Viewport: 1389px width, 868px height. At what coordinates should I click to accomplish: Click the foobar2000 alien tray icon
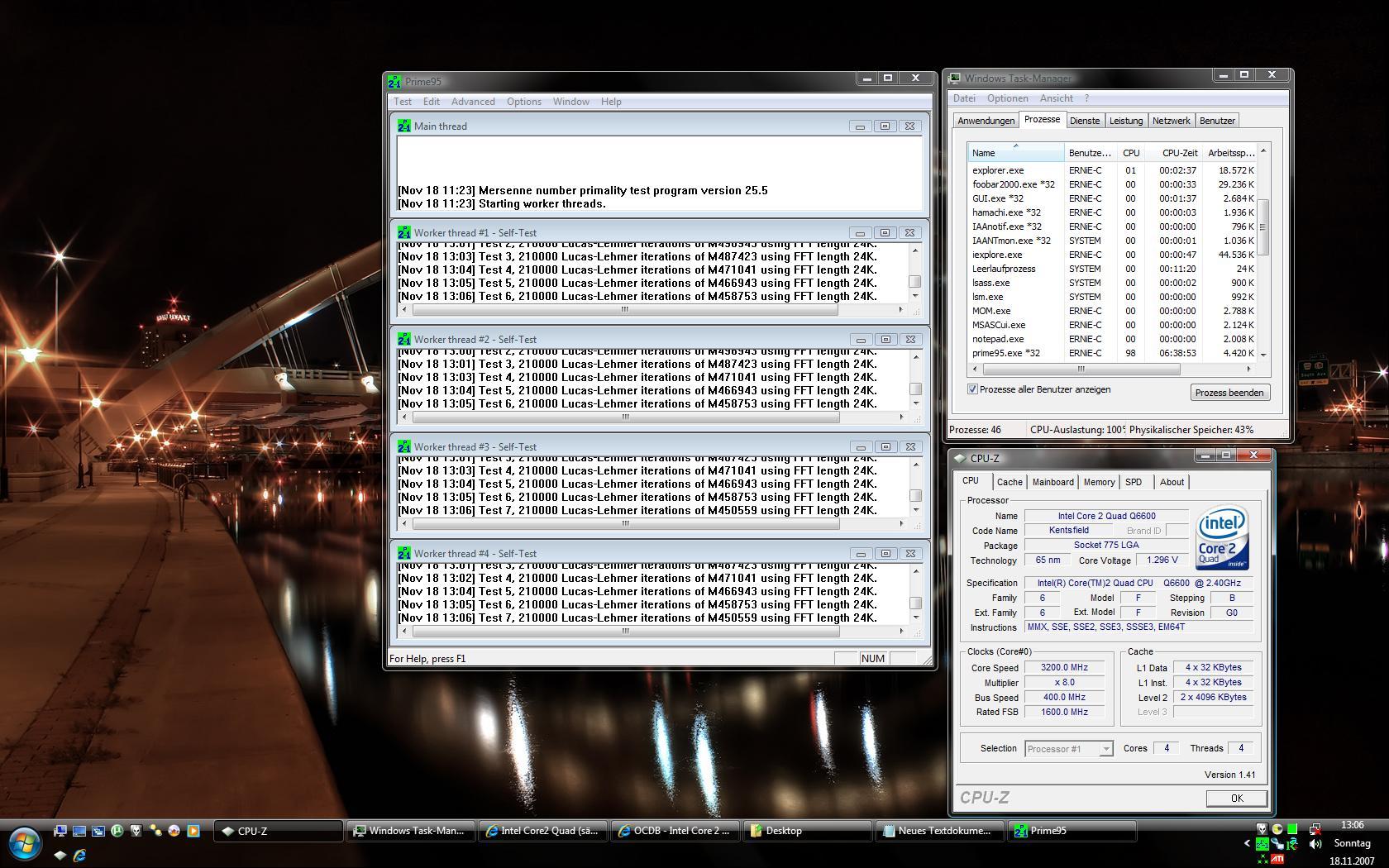[1263, 829]
